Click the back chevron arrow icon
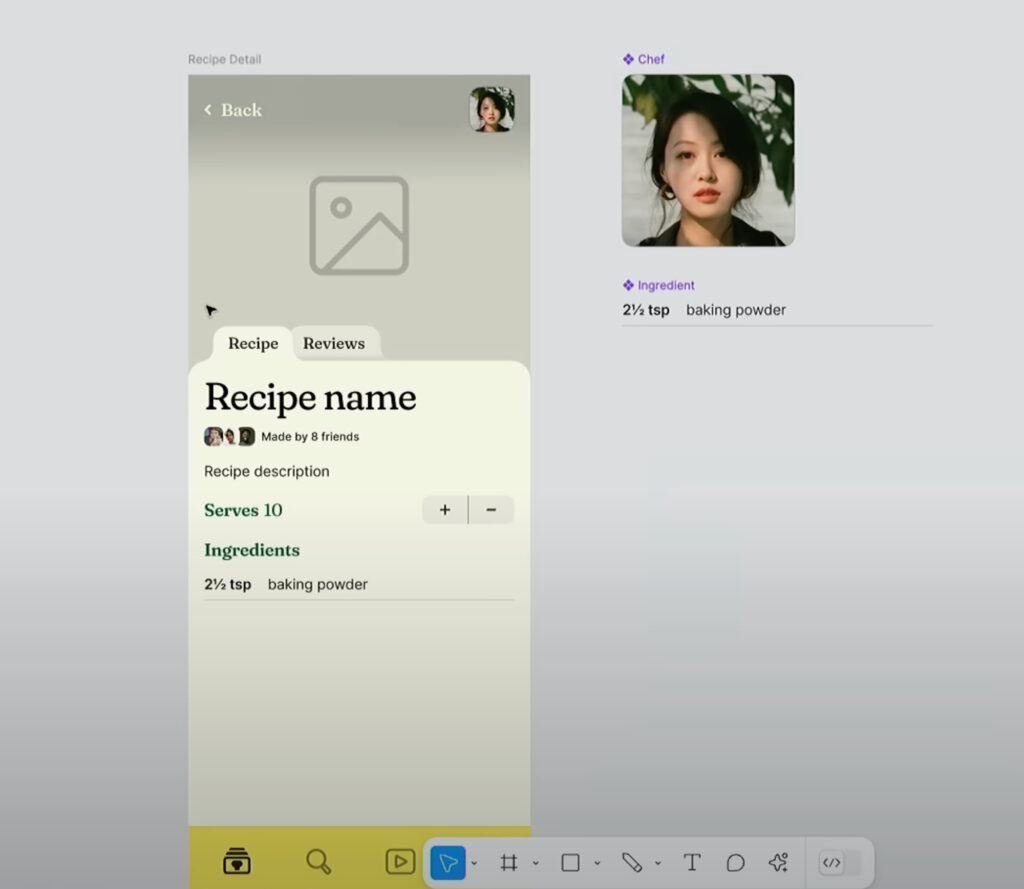The image size is (1024, 889). click(208, 110)
